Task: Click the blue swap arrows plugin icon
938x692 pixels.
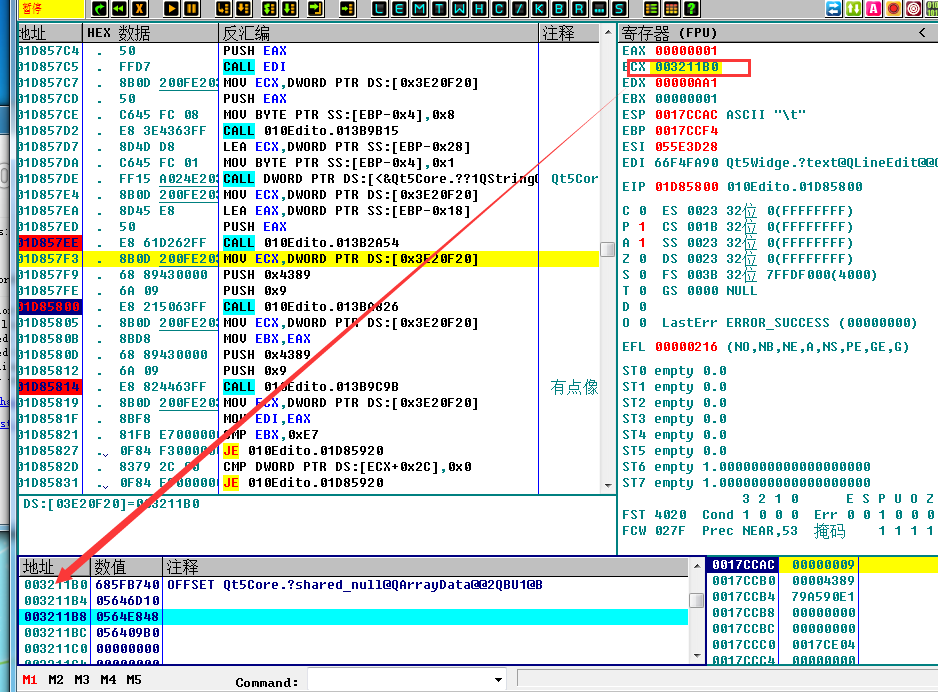Action: click(x=833, y=8)
